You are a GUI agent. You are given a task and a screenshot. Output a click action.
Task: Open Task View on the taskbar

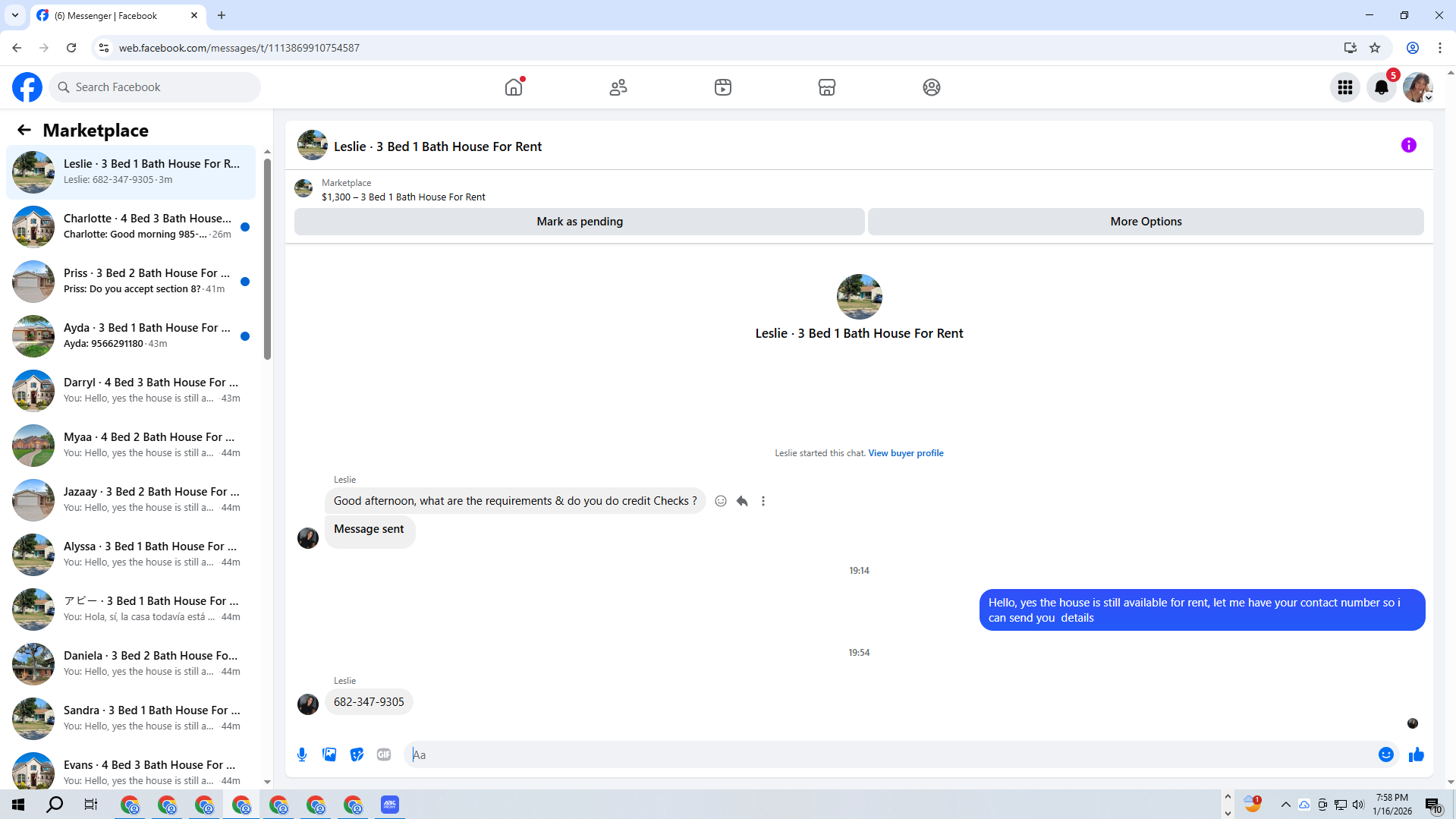coord(91,805)
